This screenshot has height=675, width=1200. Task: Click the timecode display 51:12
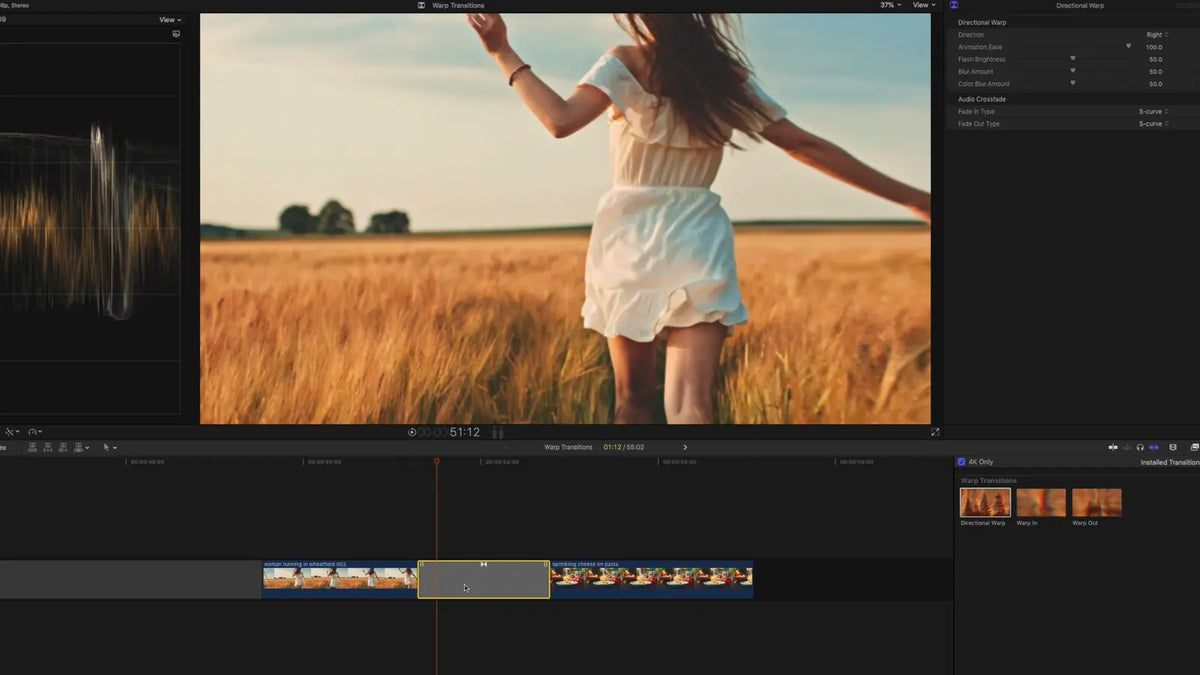465,432
